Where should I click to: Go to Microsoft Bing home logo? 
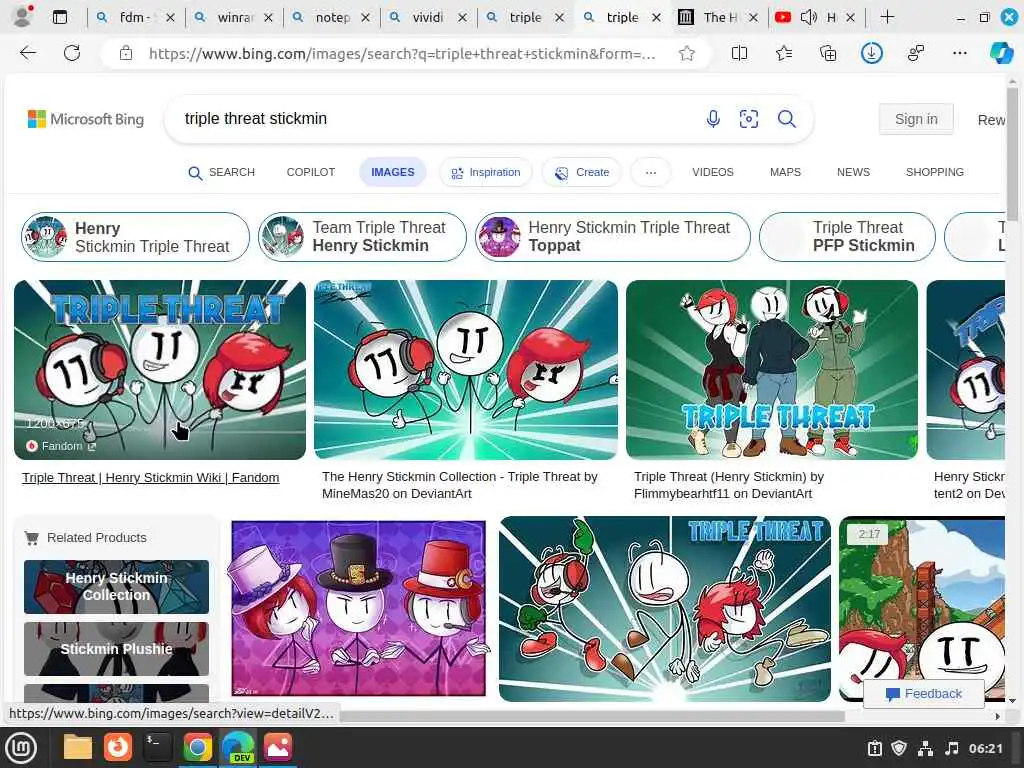pos(86,120)
